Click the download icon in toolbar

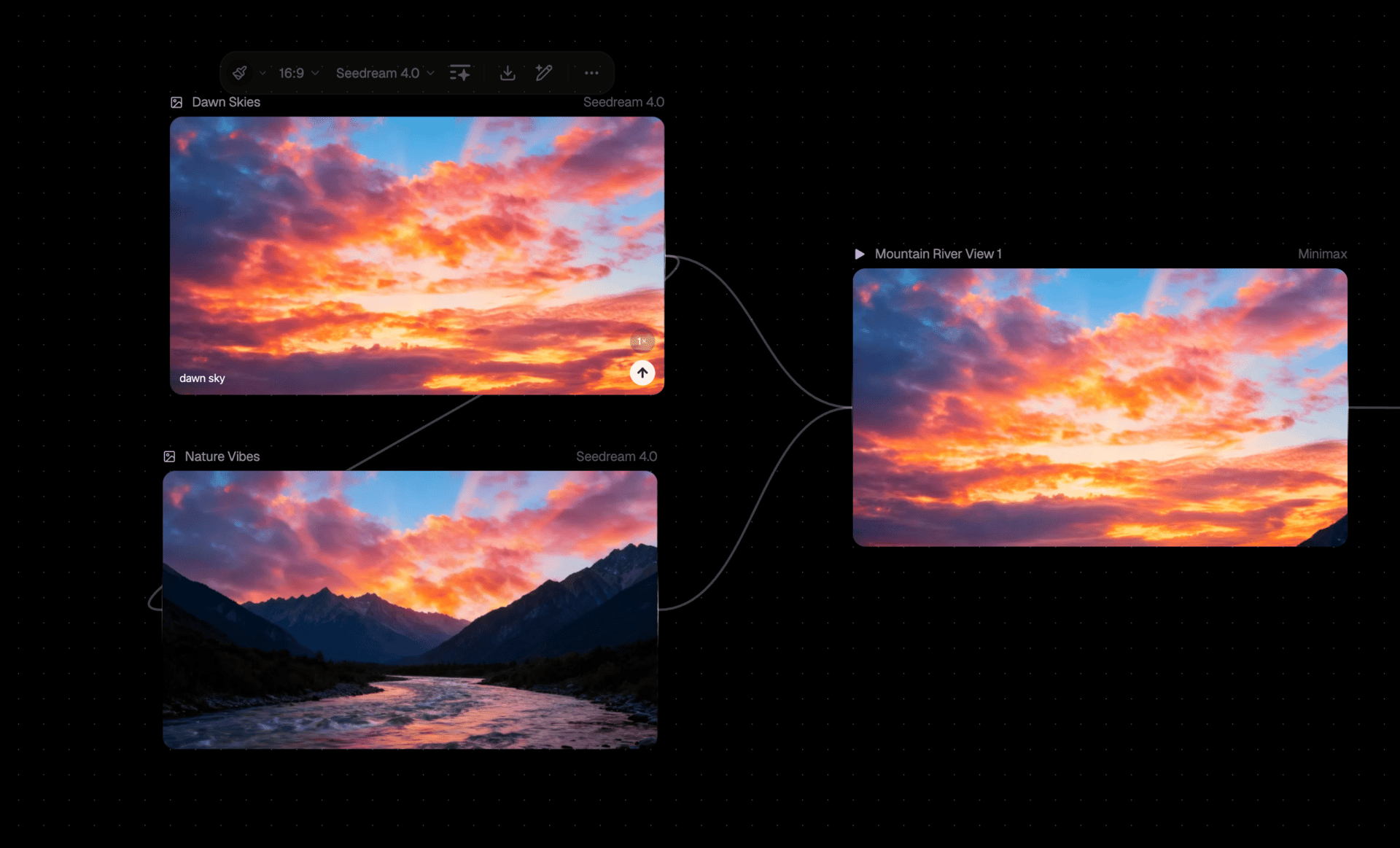pos(507,73)
